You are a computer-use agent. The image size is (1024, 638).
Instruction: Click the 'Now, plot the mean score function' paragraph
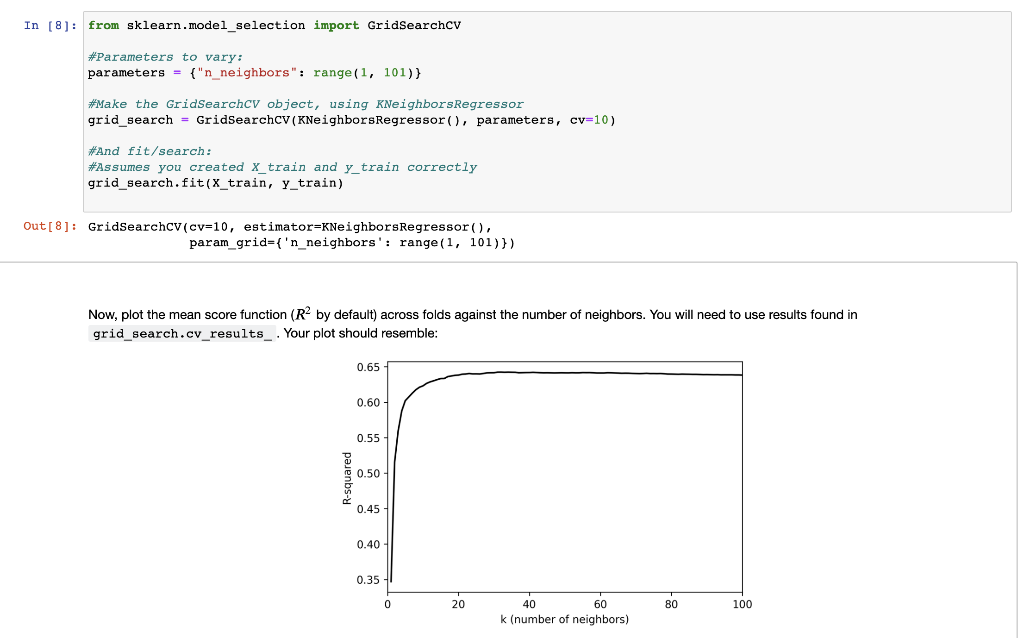coord(473,324)
